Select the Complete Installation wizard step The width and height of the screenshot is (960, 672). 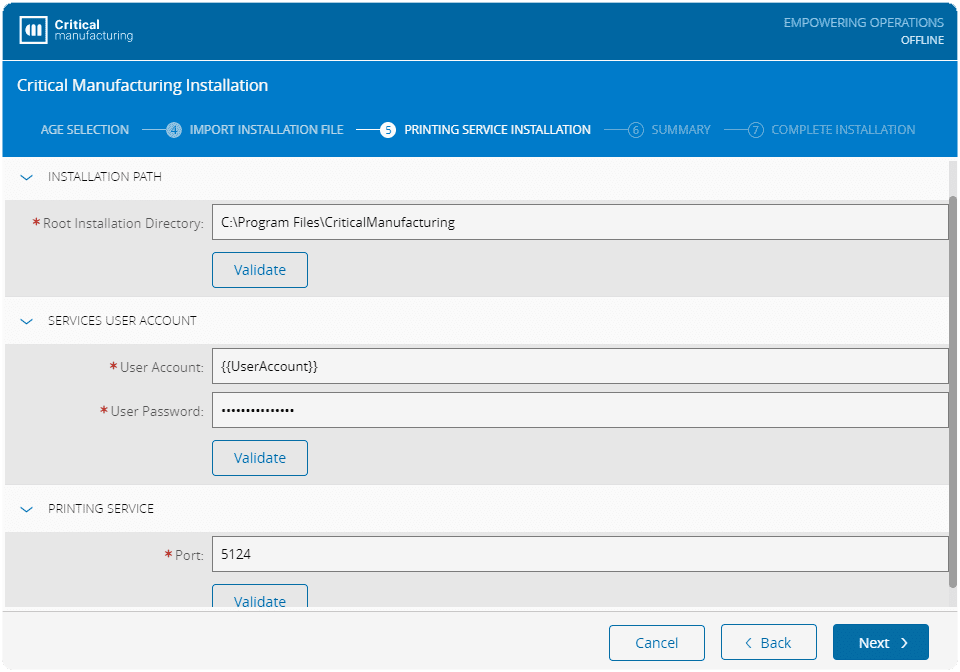click(842, 130)
